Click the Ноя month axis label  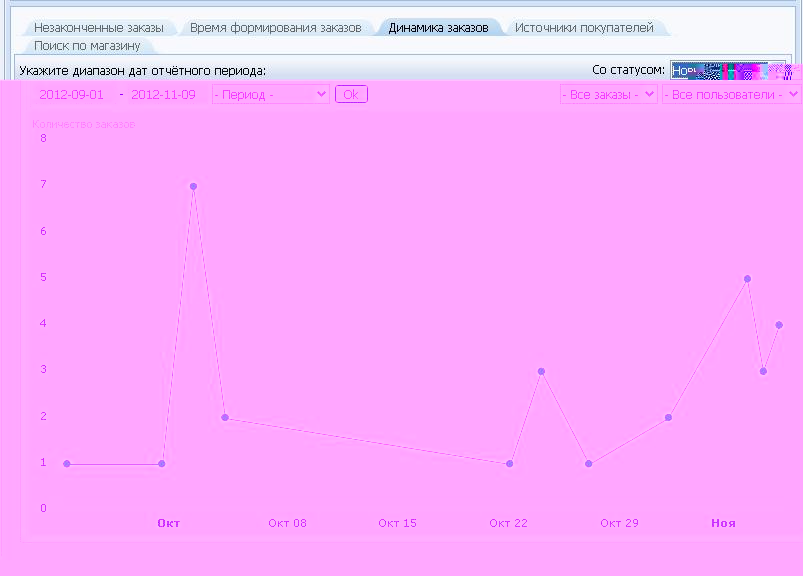tap(723, 523)
